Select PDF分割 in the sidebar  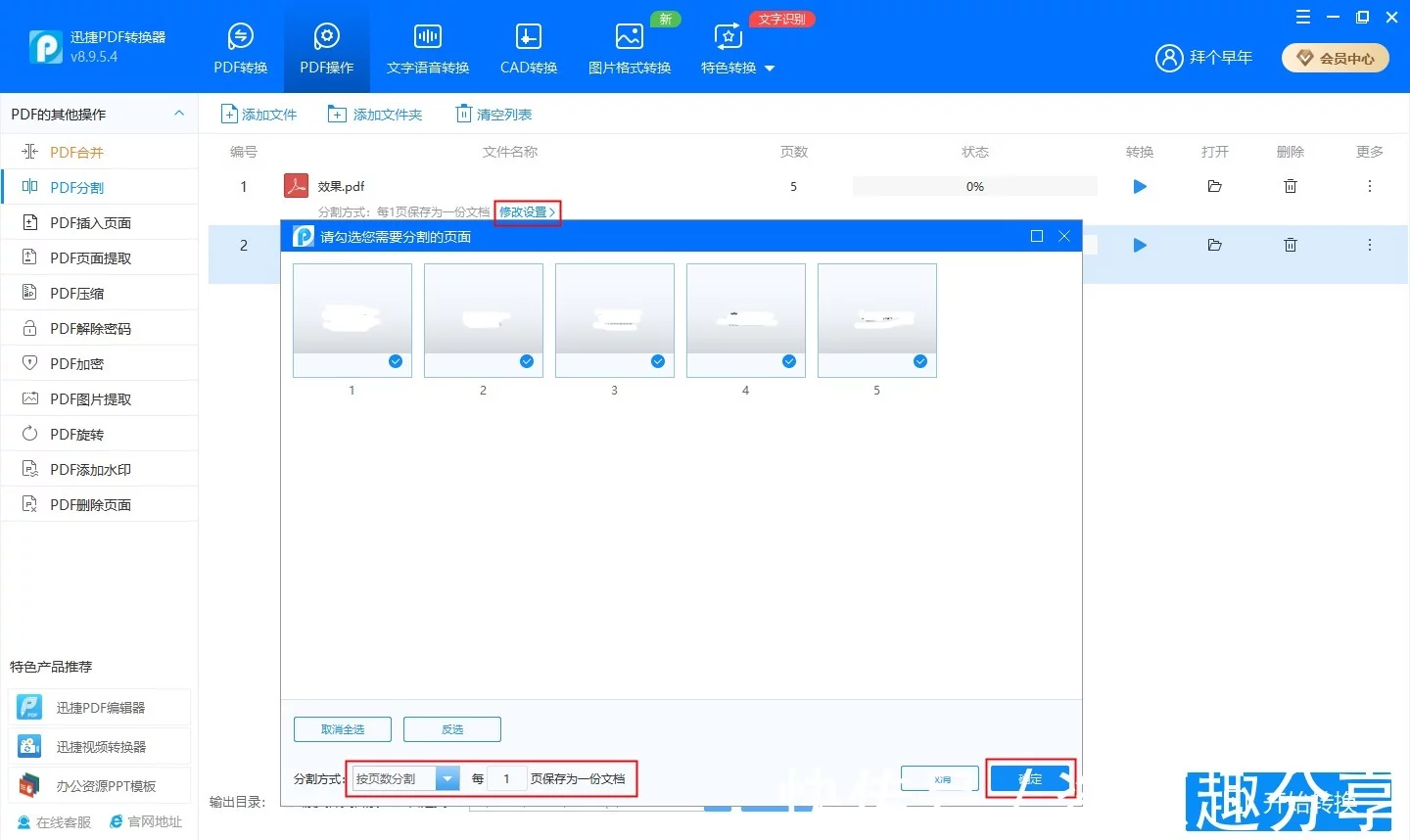click(99, 187)
